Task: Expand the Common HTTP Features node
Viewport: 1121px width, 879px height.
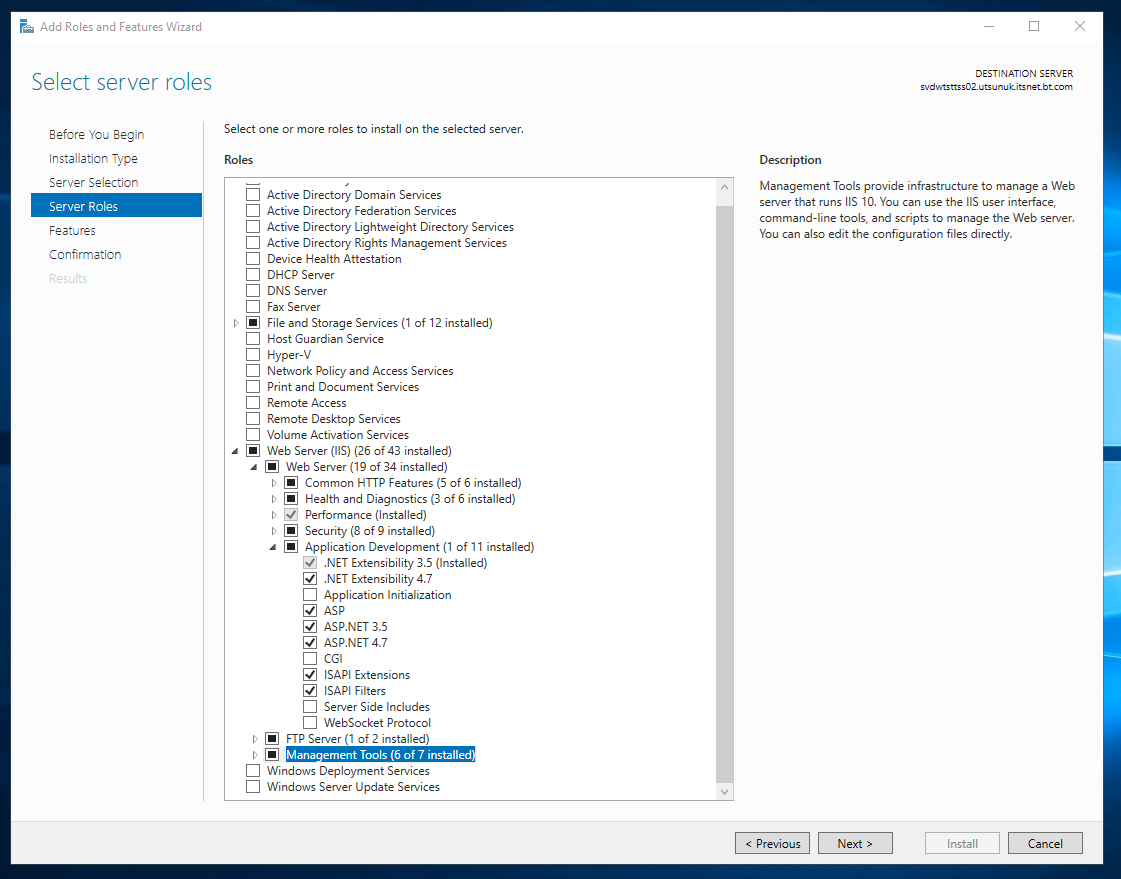Action: [x=274, y=483]
